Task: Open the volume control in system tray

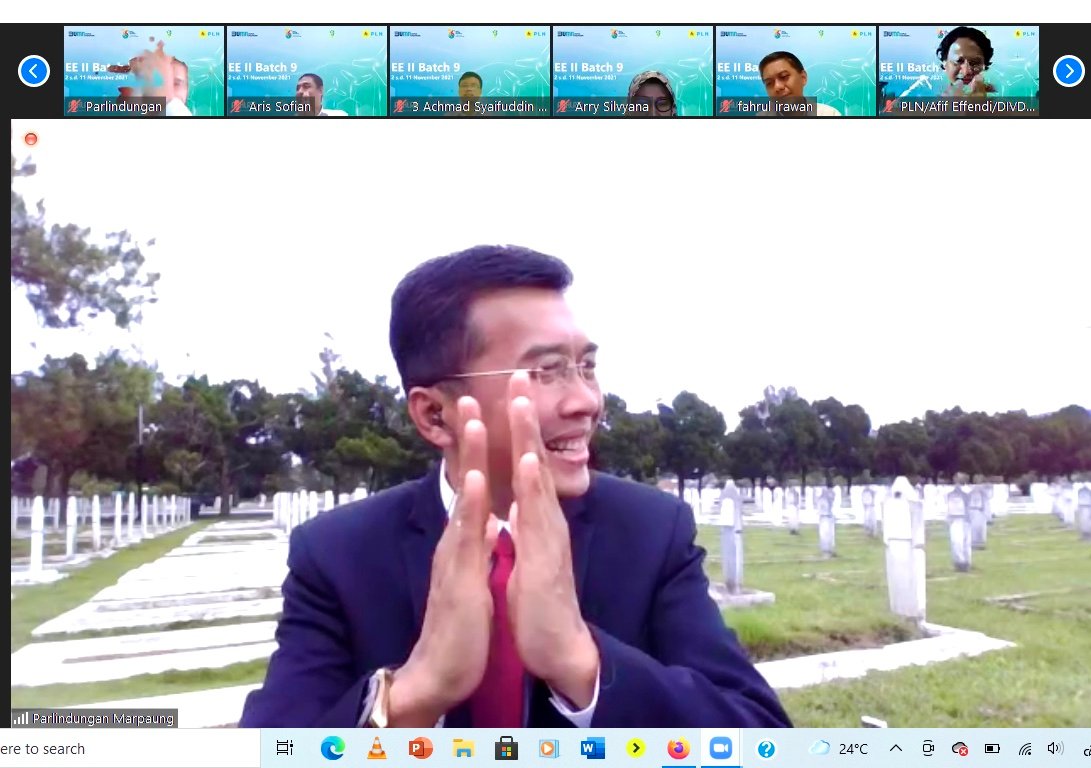Action: click(x=1055, y=748)
